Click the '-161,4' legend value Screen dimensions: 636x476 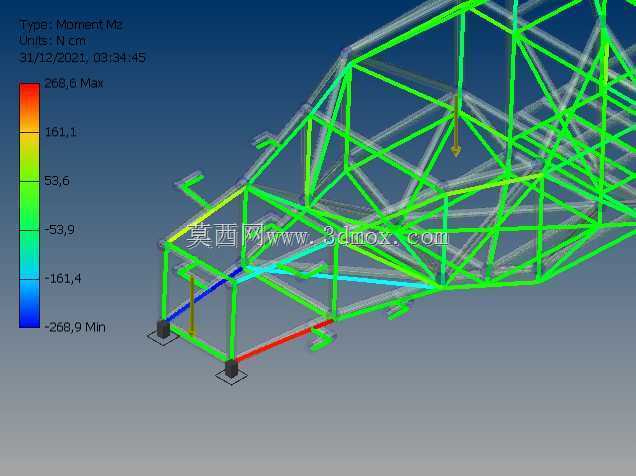pyautogui.click(x=63, y=279)
